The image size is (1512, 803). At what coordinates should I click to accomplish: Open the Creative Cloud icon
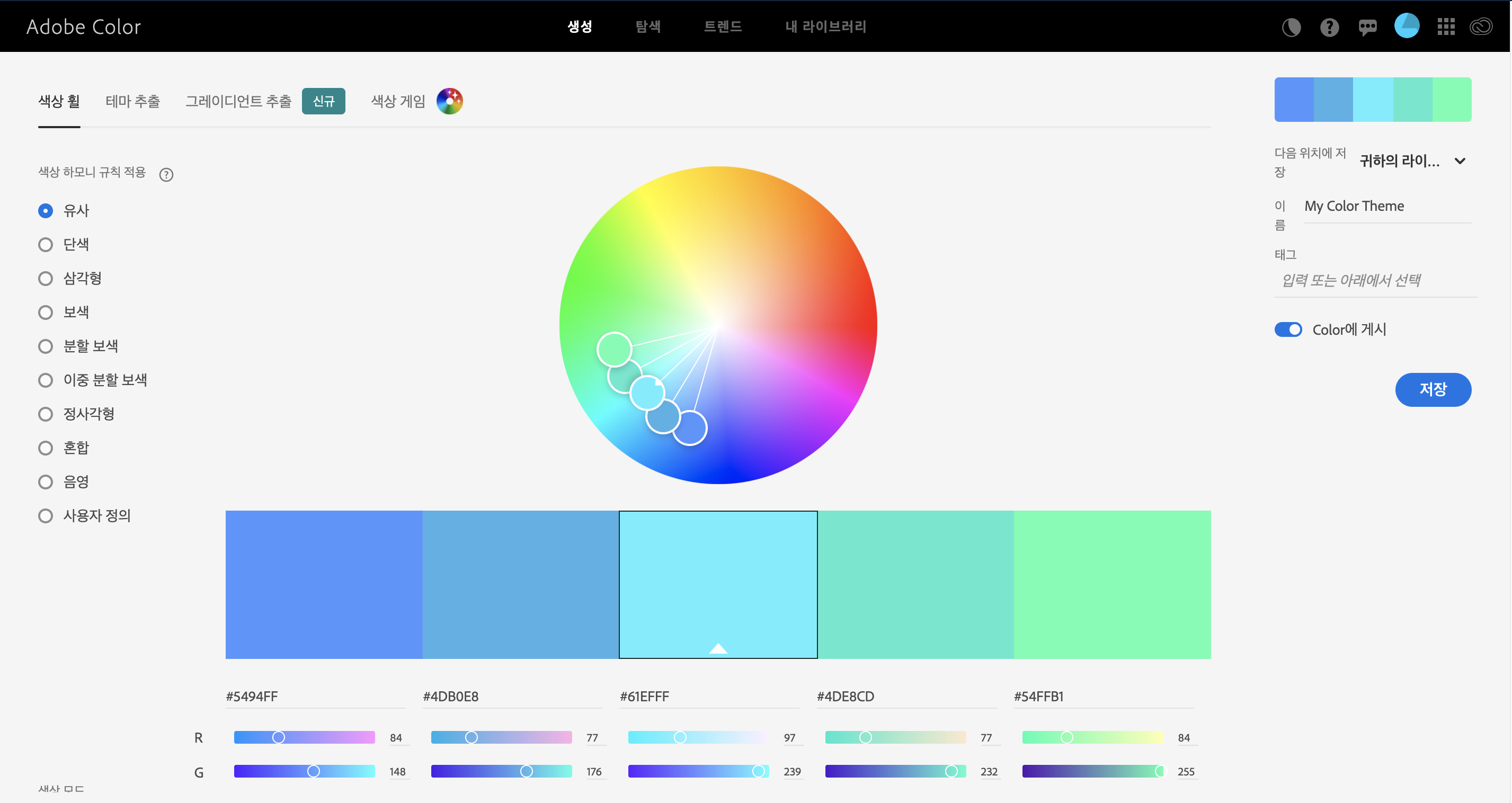click(x=1481, y=27)
